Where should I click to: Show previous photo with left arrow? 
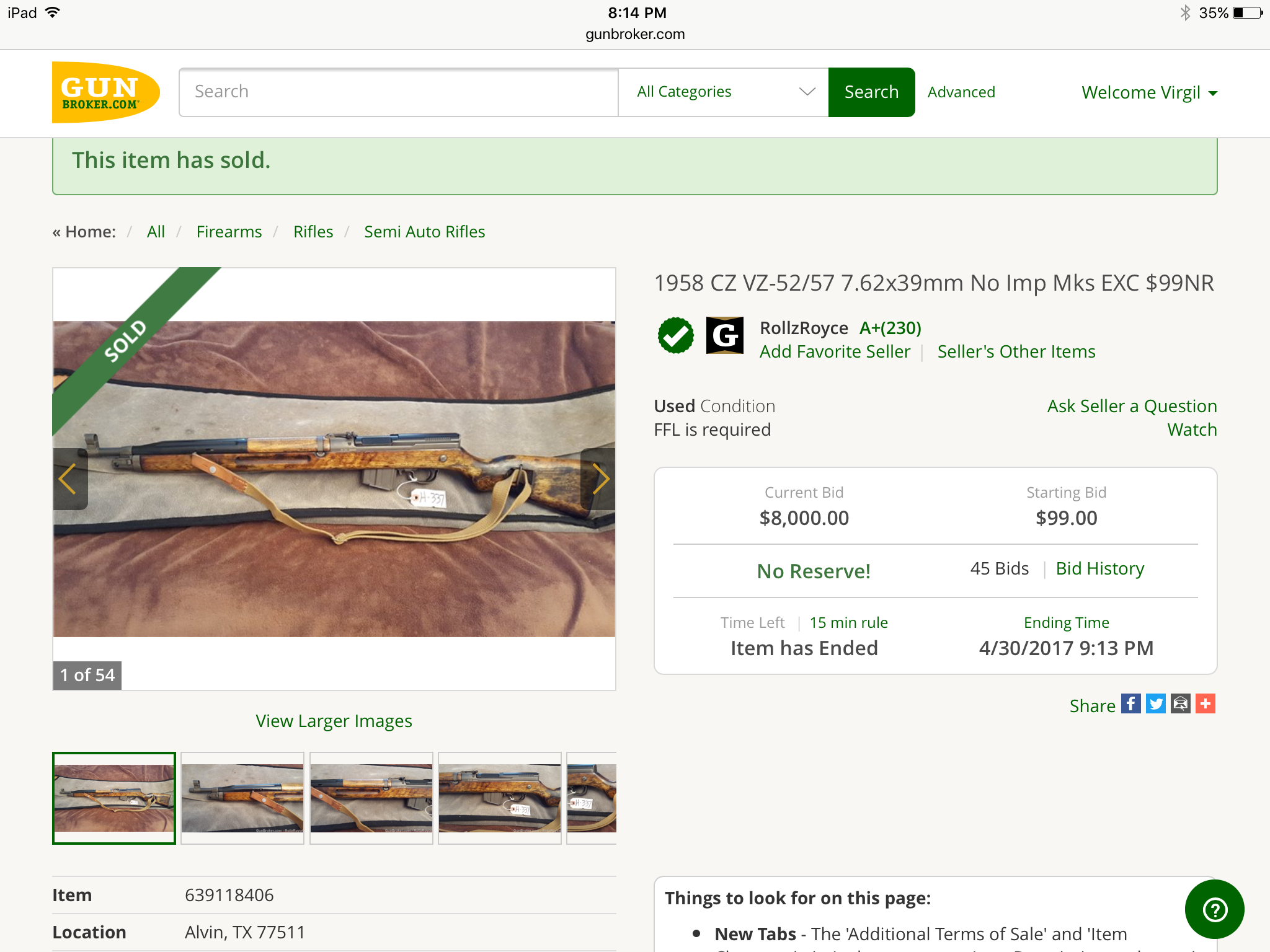[69, 479]
